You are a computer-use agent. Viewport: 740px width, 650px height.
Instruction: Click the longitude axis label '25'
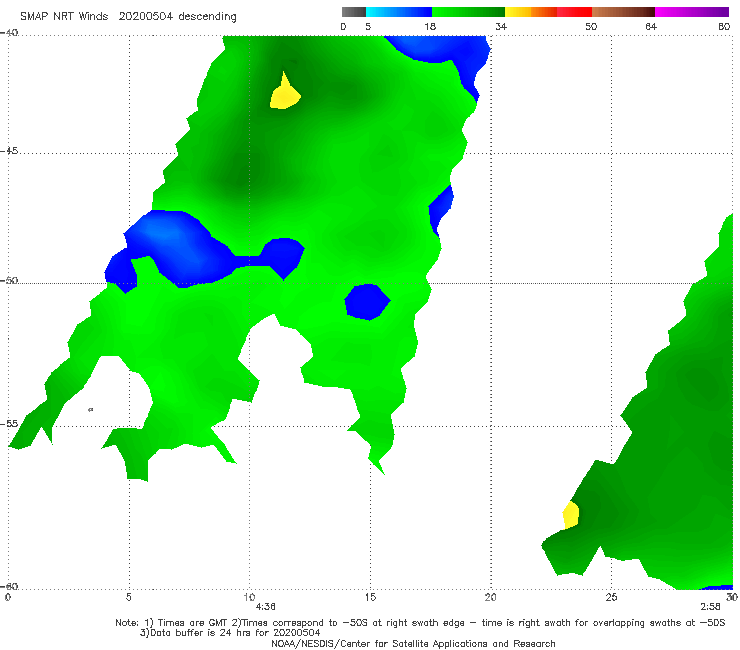point(611,597)
